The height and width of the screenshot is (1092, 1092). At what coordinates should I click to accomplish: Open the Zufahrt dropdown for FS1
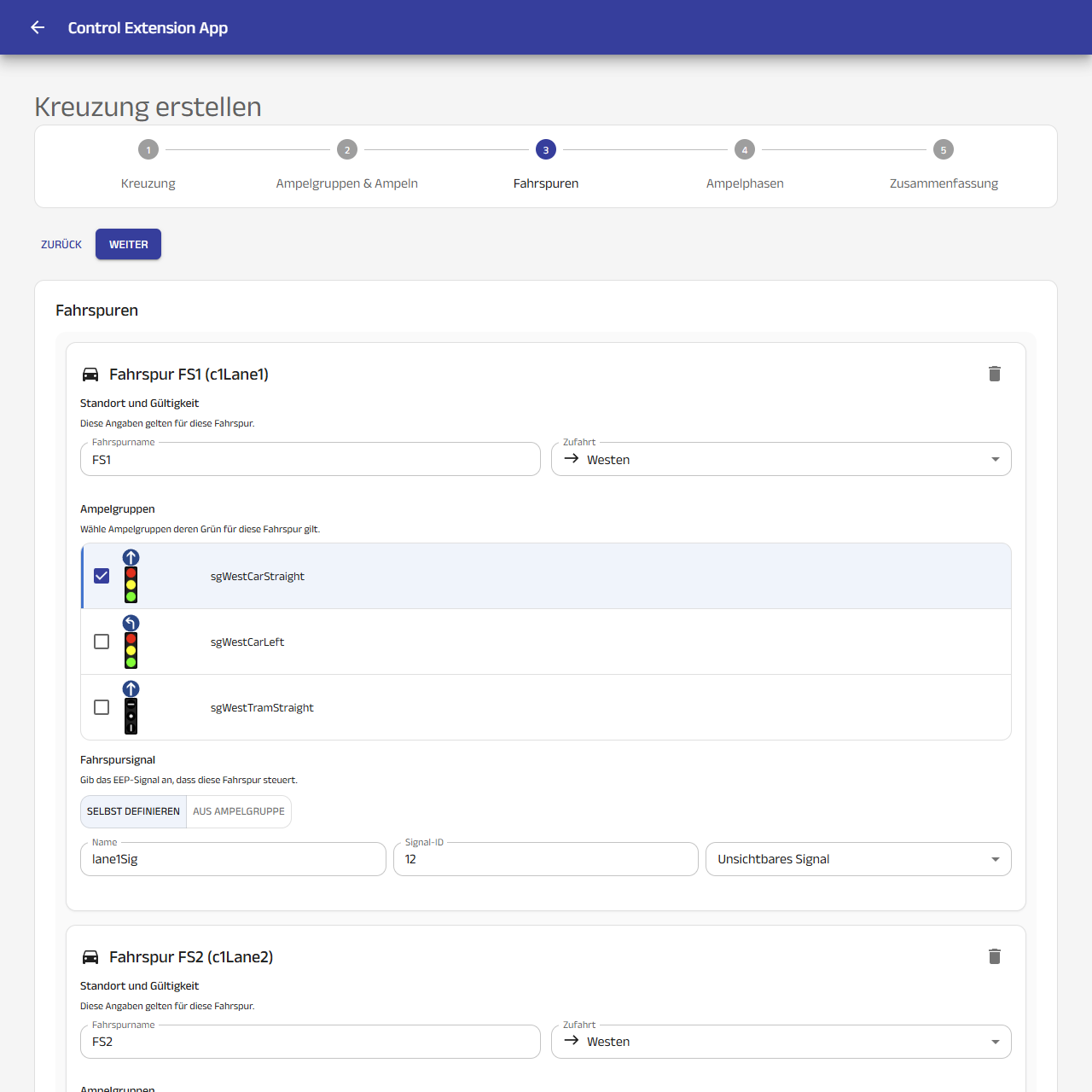[781, 459]
